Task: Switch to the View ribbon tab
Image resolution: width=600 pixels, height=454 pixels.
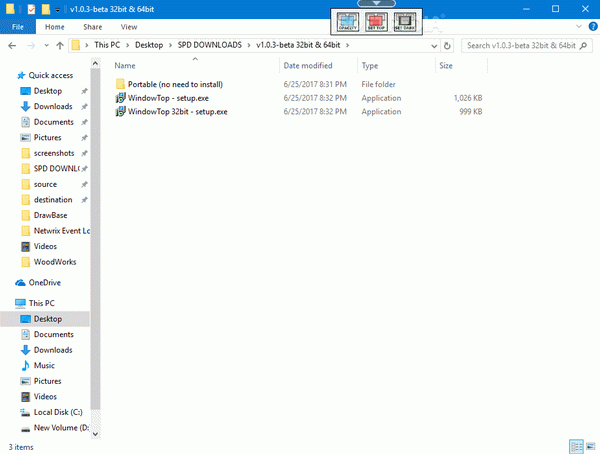Action: pos(129,27)
